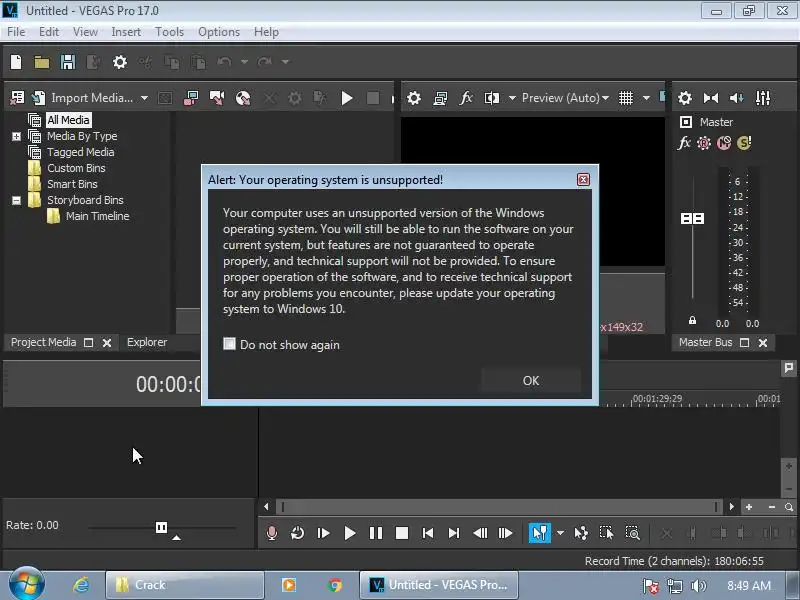800x600 pixels.
Task: Close the alert dialog with red X
Action: [583, 180]
